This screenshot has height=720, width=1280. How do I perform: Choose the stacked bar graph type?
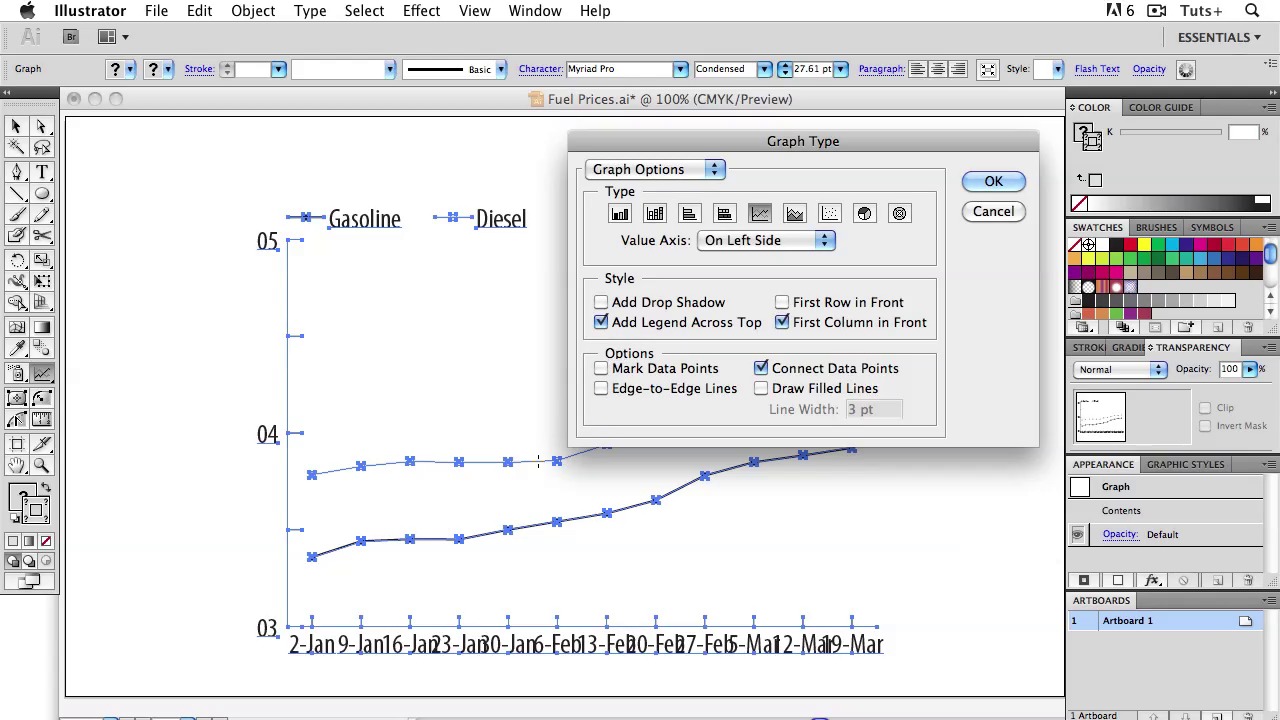click(x=725, y=214)
